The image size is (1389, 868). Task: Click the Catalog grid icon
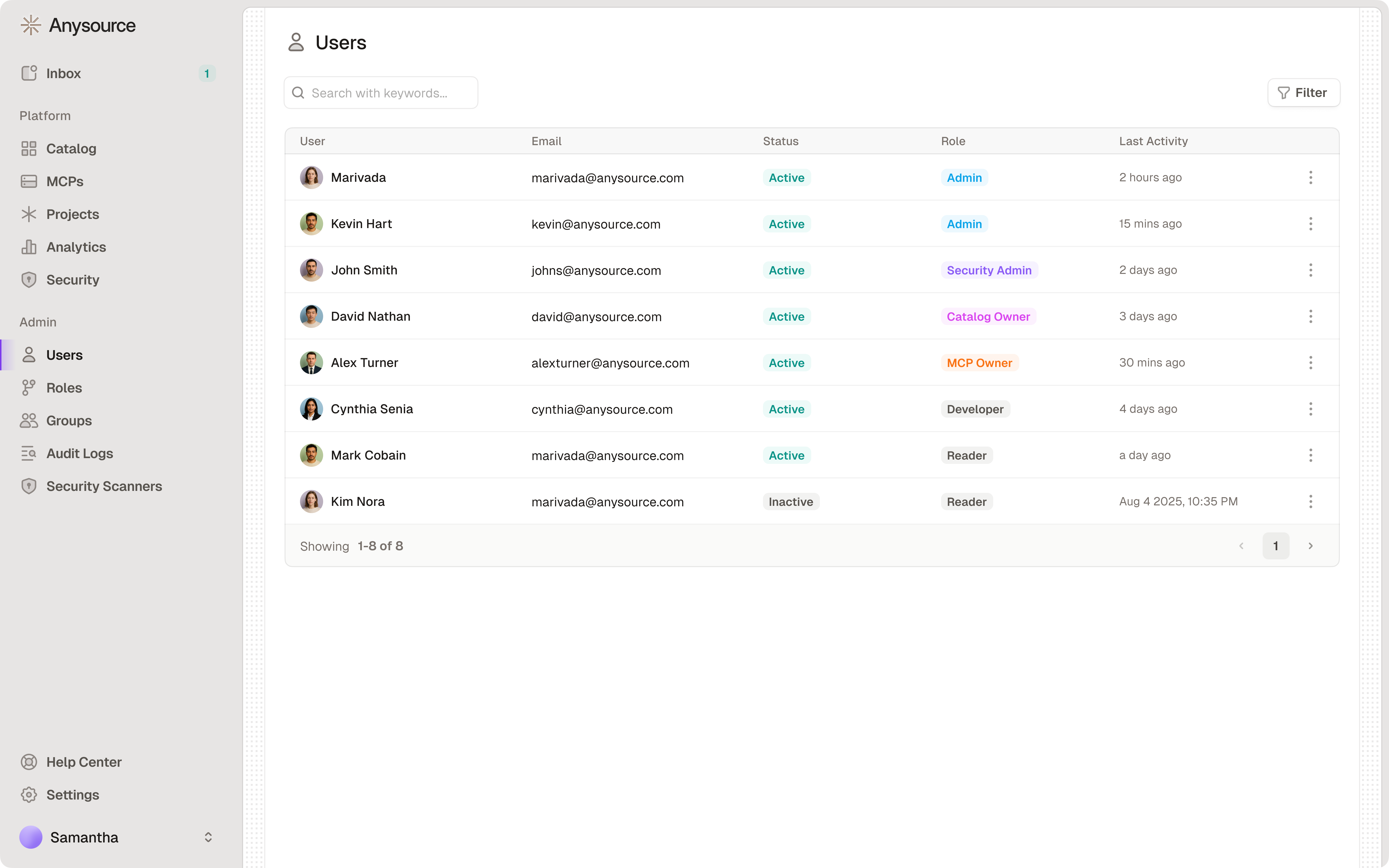(x=29, y=149)
